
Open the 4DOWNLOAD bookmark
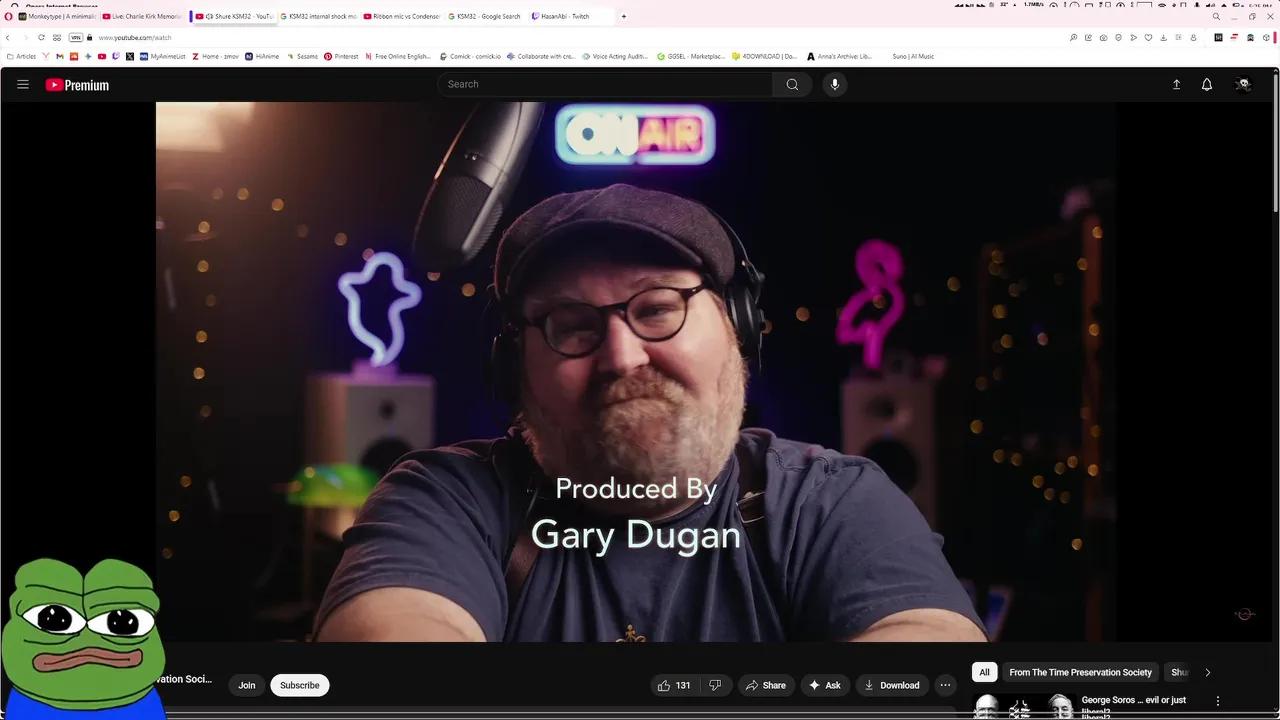point(764,57)
